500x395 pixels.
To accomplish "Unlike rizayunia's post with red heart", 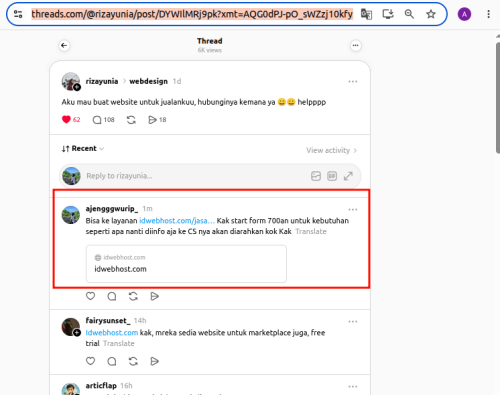I will click(x=66, y=119).
